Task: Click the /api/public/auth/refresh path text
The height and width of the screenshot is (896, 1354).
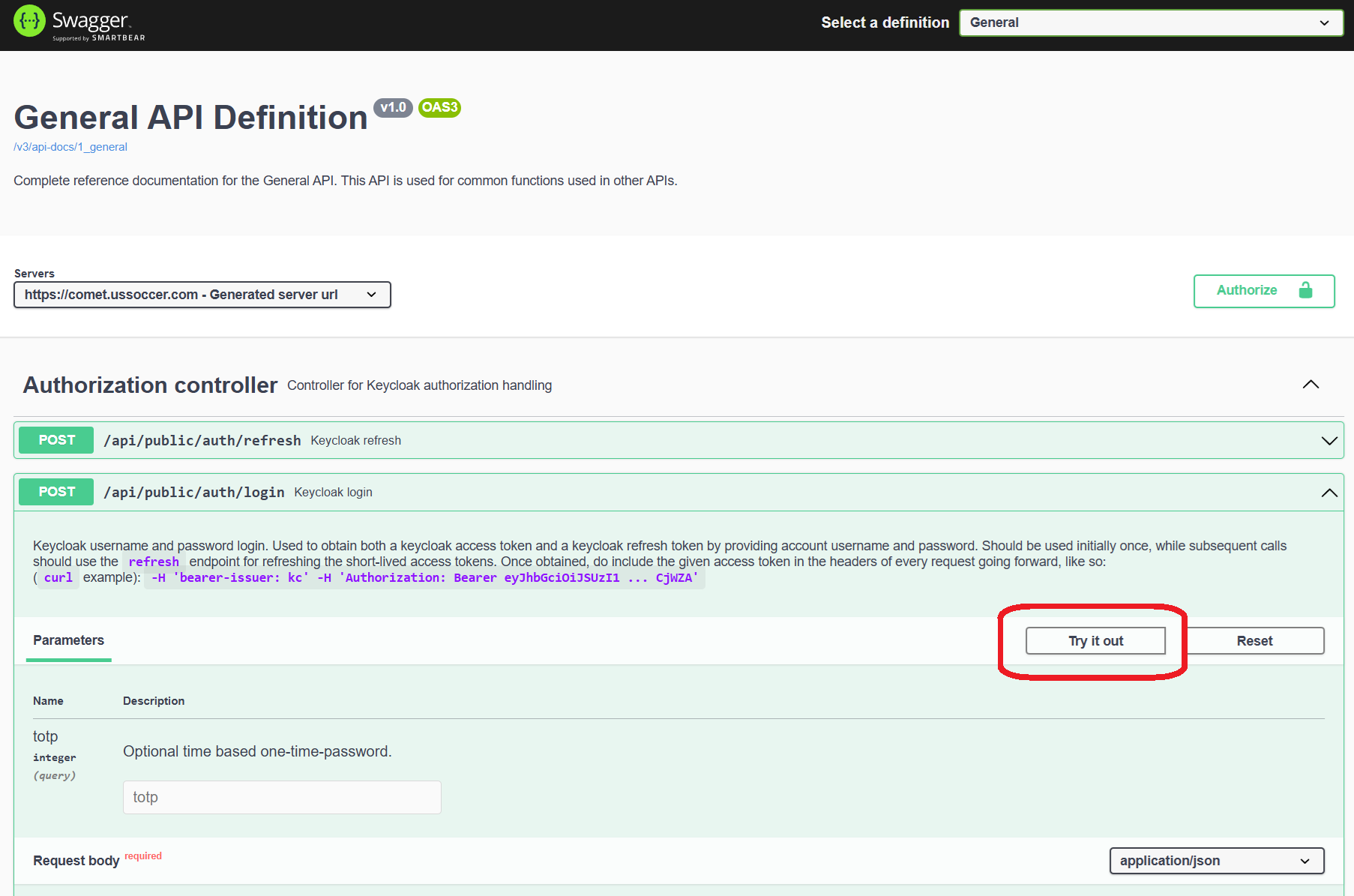Action: (x=202, y=441)
